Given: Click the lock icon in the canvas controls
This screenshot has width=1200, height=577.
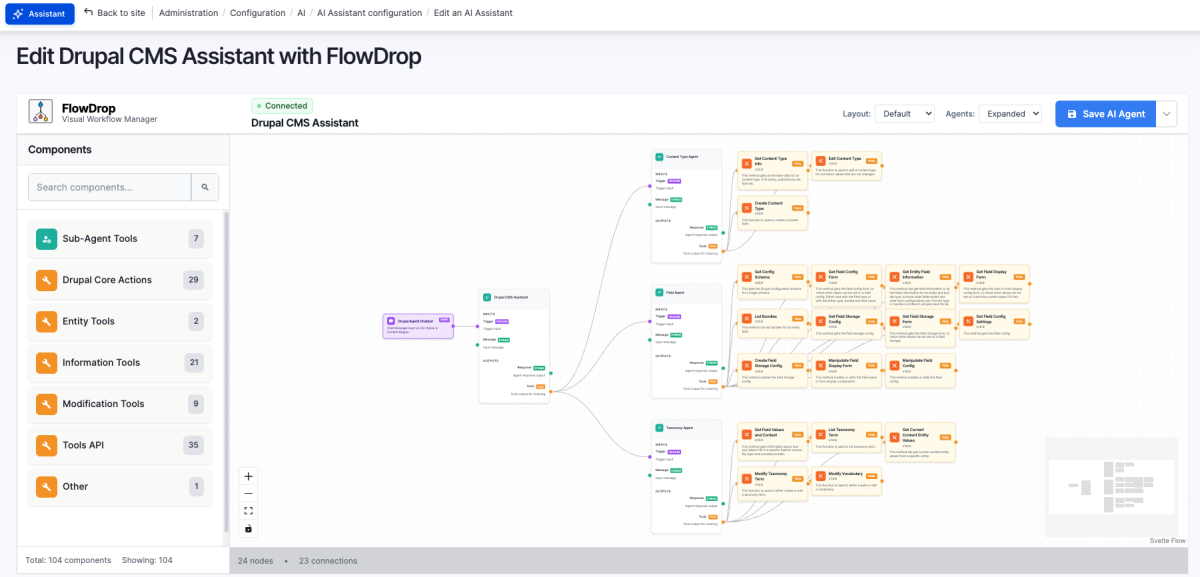Looking at the screenshot, I should [x=248, y=528].
